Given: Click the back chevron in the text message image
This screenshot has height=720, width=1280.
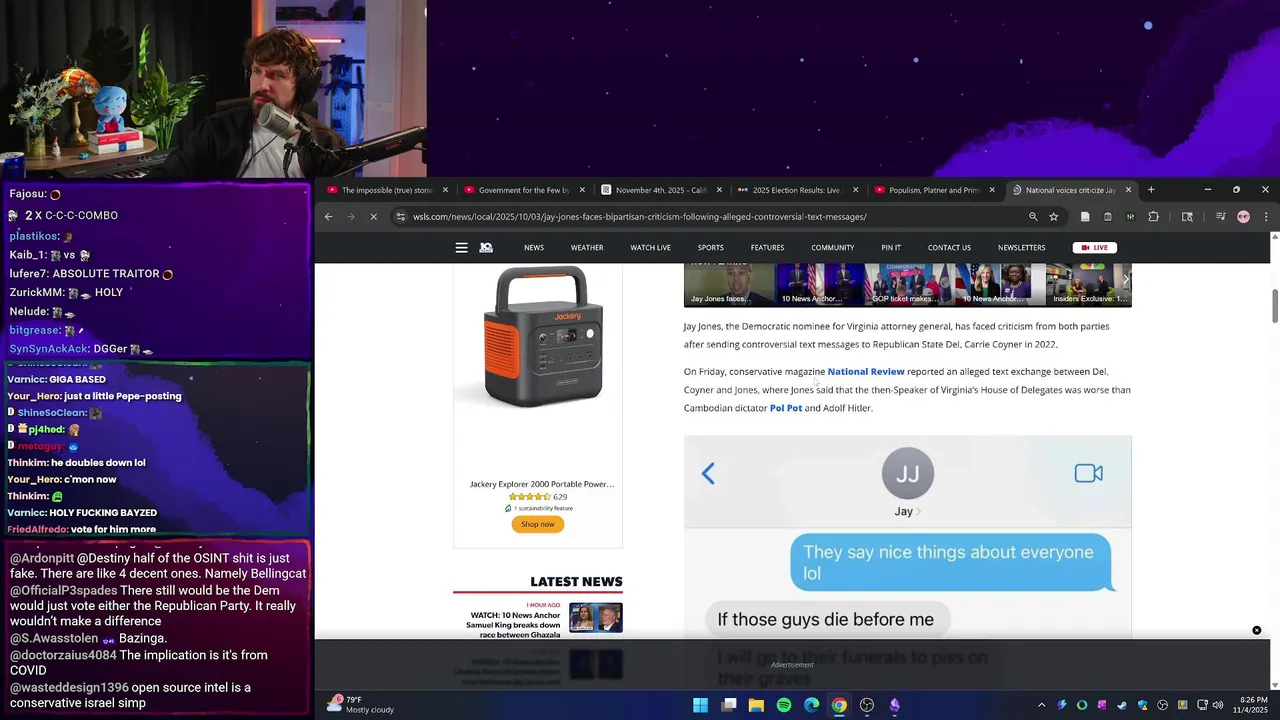Looking at the screenshot, I should pos(708,473).
